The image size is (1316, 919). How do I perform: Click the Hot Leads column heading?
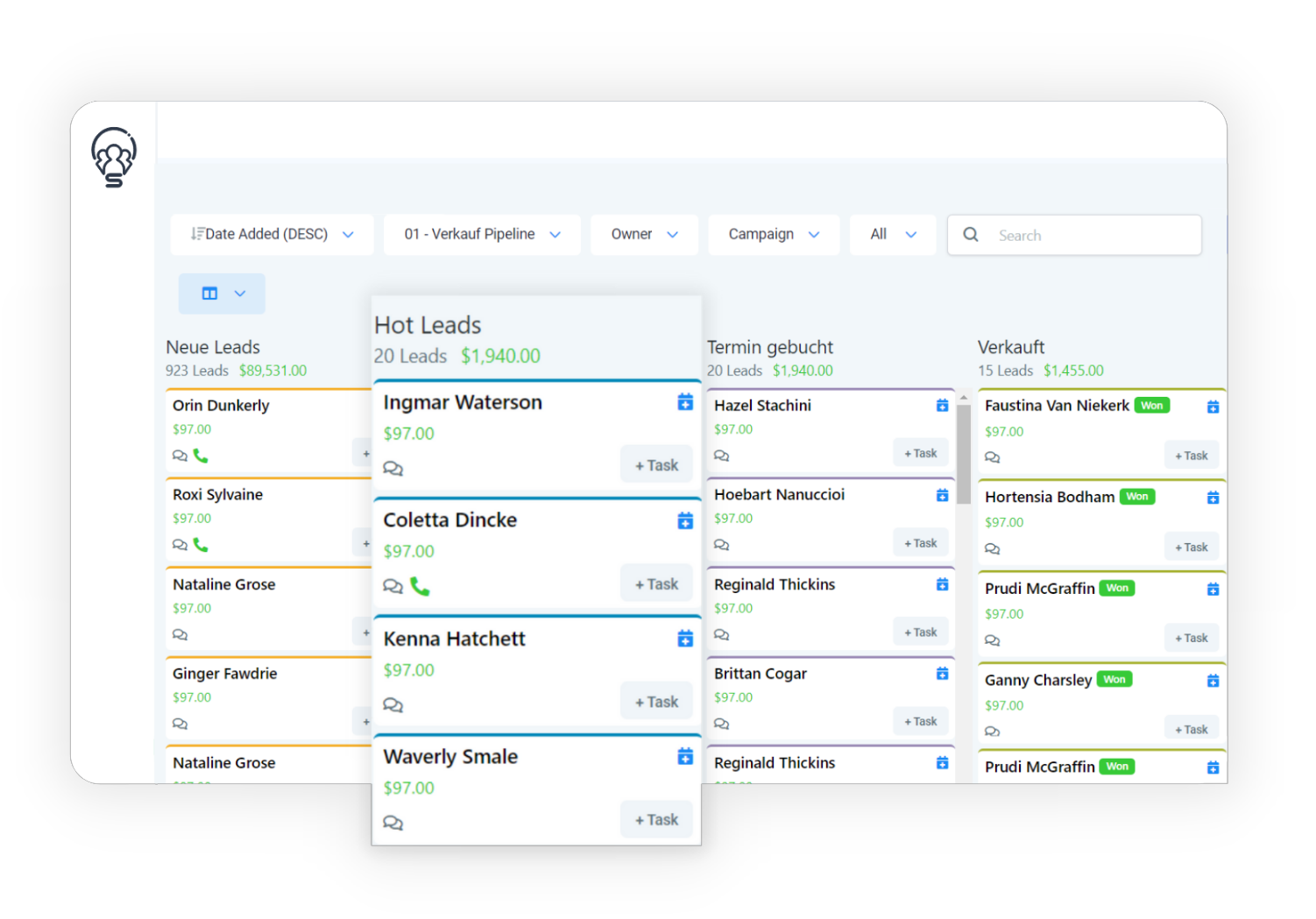coord(428,325)
